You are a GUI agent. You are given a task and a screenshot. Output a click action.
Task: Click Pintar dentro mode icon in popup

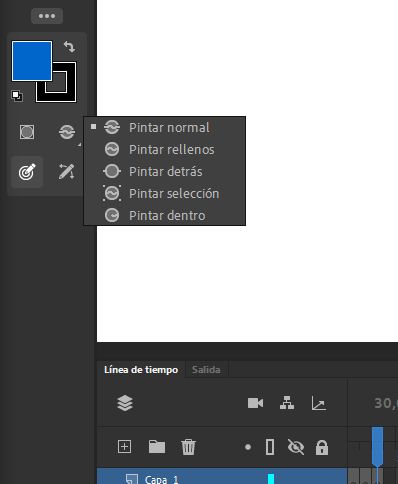(112, 215)
